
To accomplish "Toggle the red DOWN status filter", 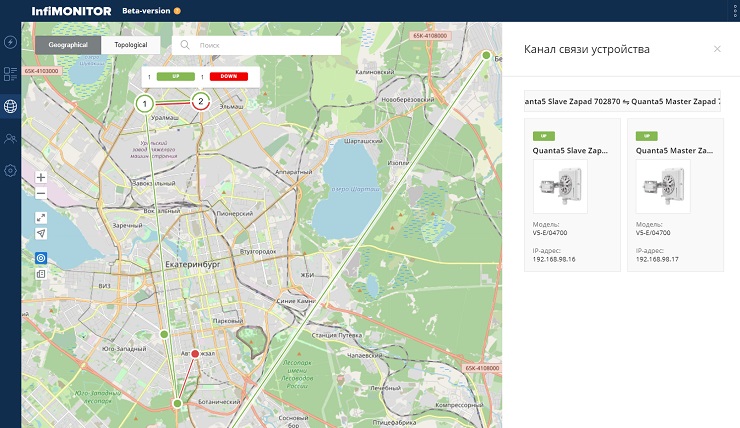I will click(x=228, y=76).
